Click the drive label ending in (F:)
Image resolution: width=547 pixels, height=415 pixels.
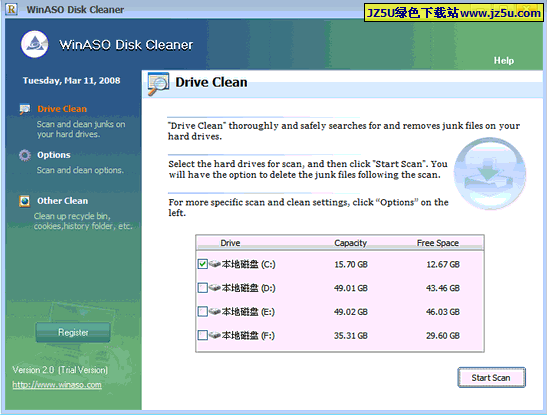tap(248, 335)
